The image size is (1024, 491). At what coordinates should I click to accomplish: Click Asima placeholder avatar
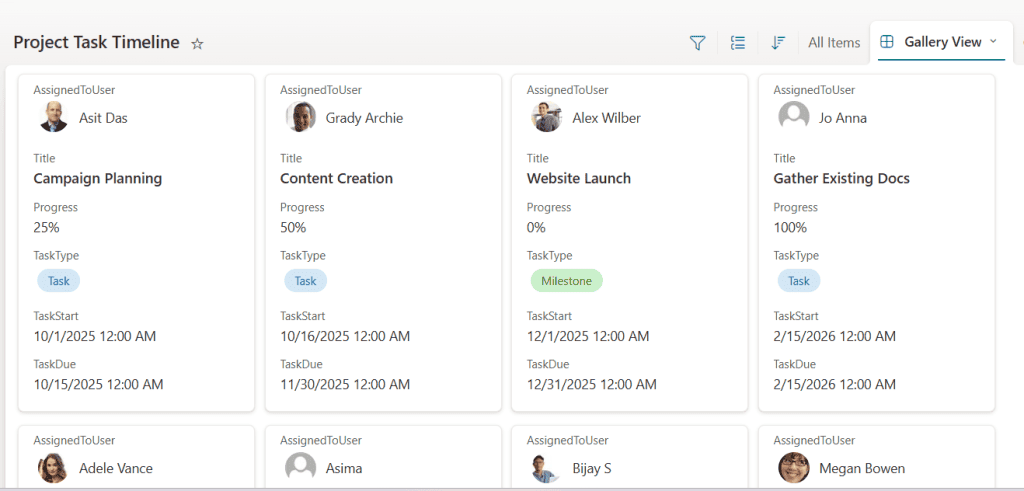point(300,467)
